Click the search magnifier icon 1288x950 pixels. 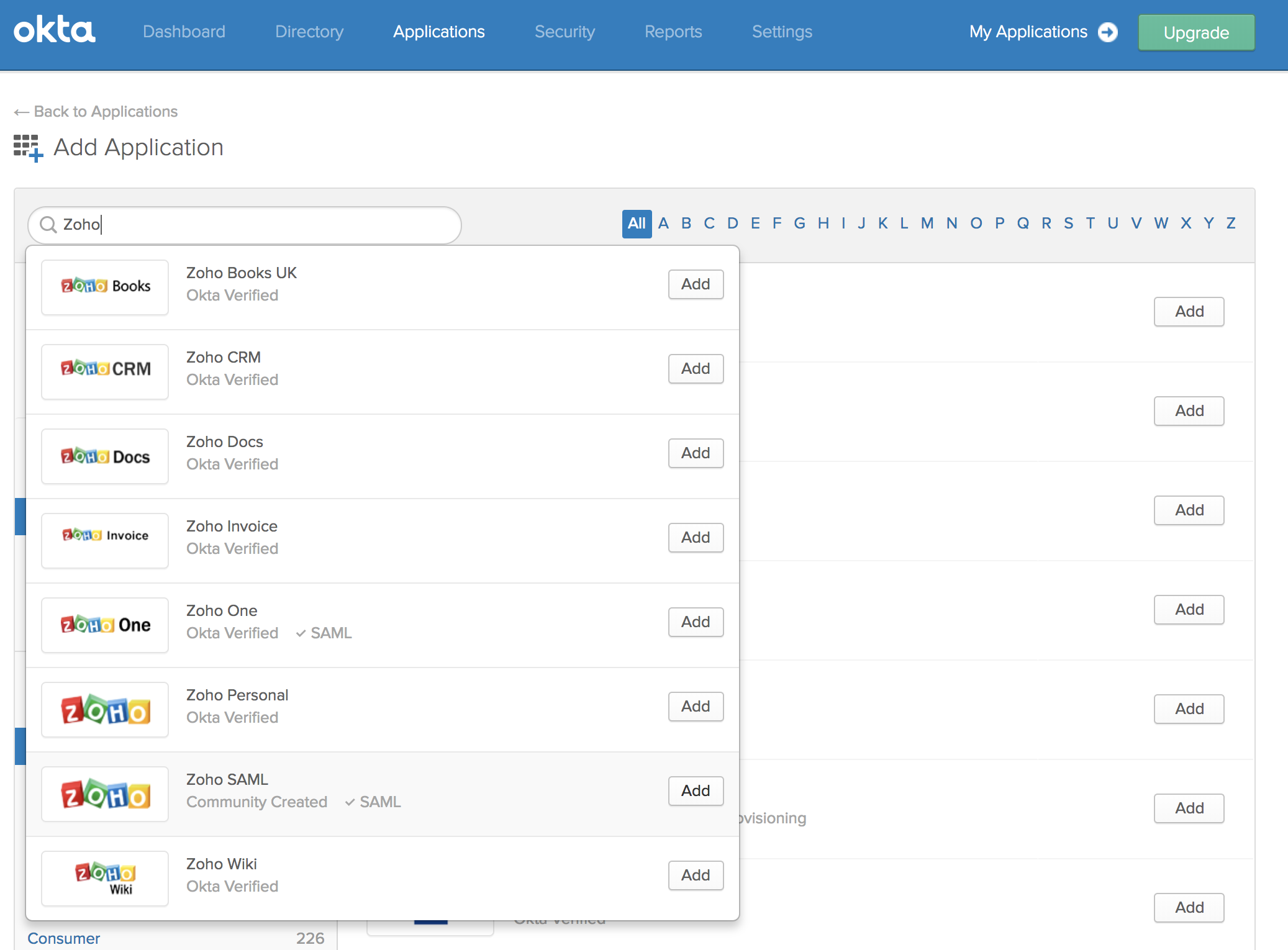point(48,224)
